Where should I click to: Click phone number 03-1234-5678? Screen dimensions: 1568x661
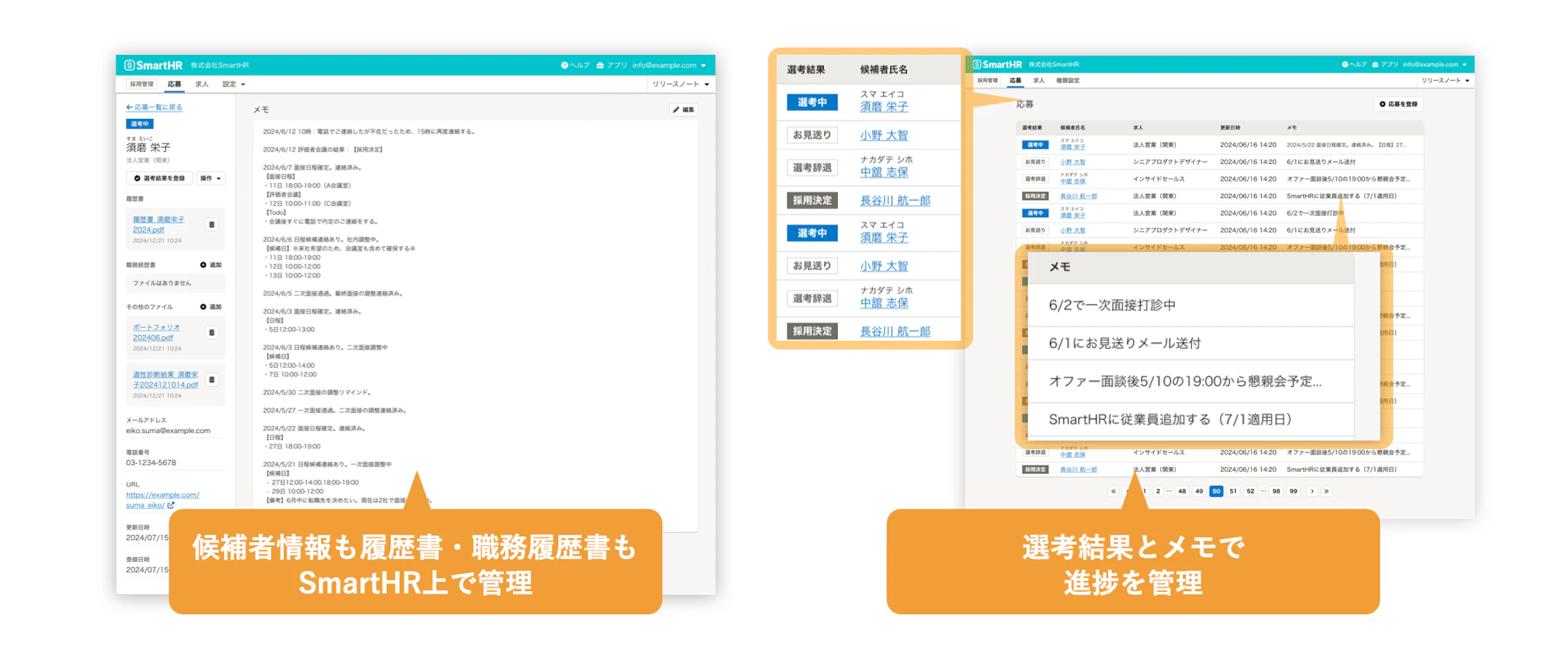tap(151, 463)
